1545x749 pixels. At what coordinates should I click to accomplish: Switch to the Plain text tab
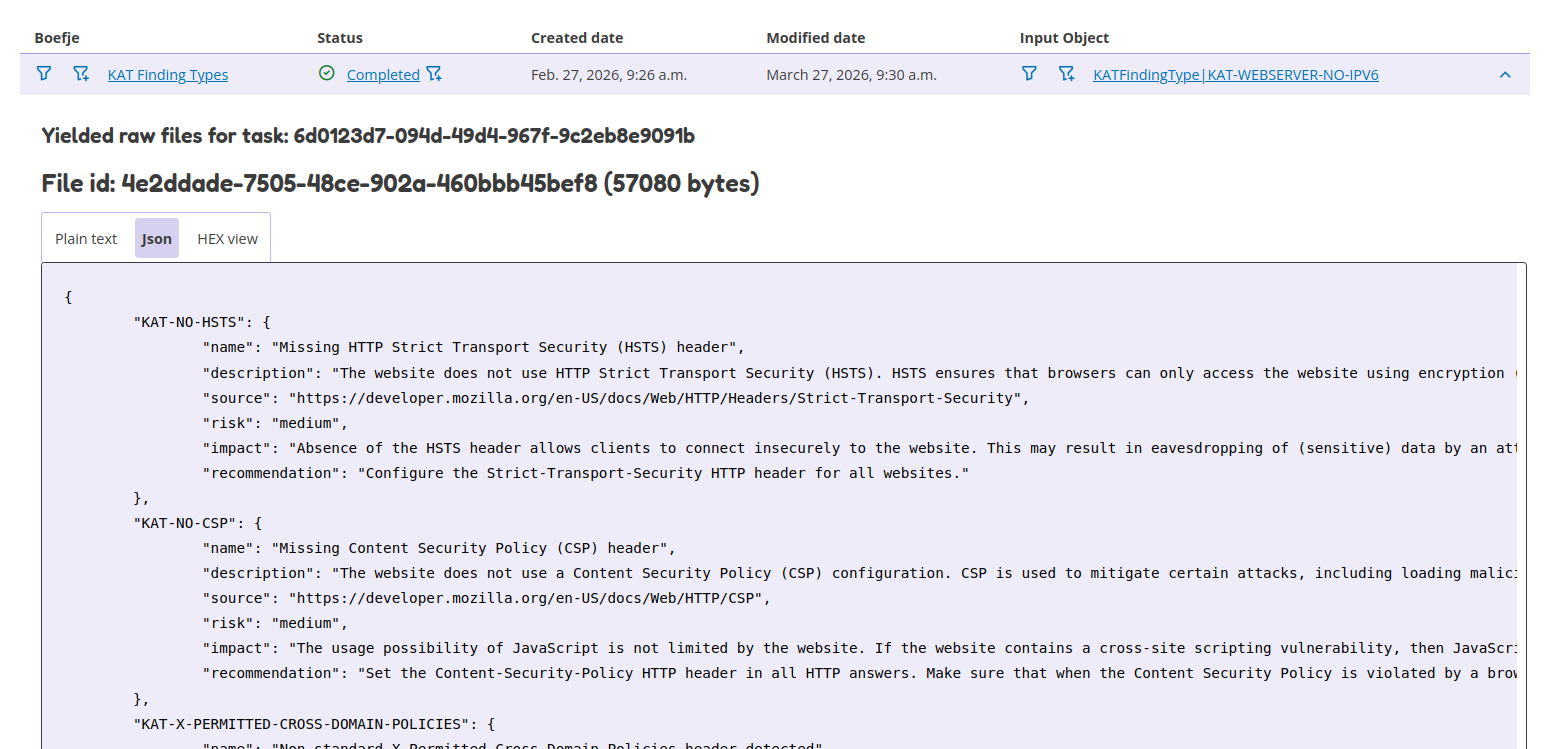point(86,239)
